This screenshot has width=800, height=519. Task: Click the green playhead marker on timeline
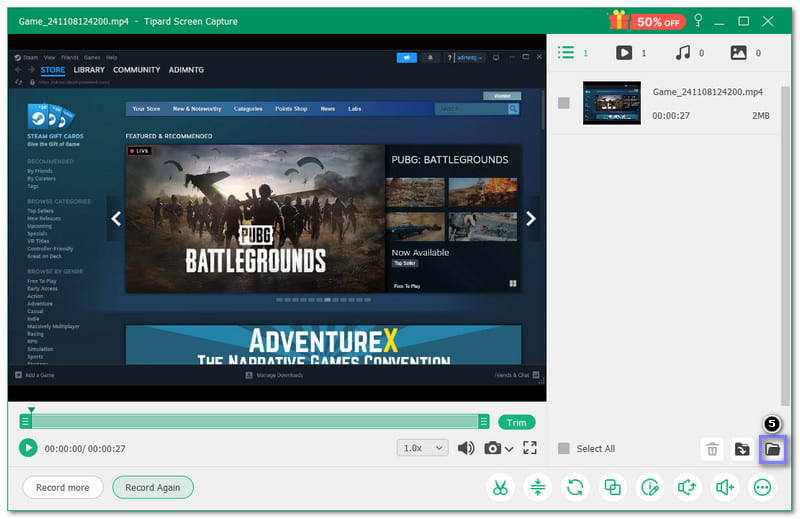click(x=31, y=410)
